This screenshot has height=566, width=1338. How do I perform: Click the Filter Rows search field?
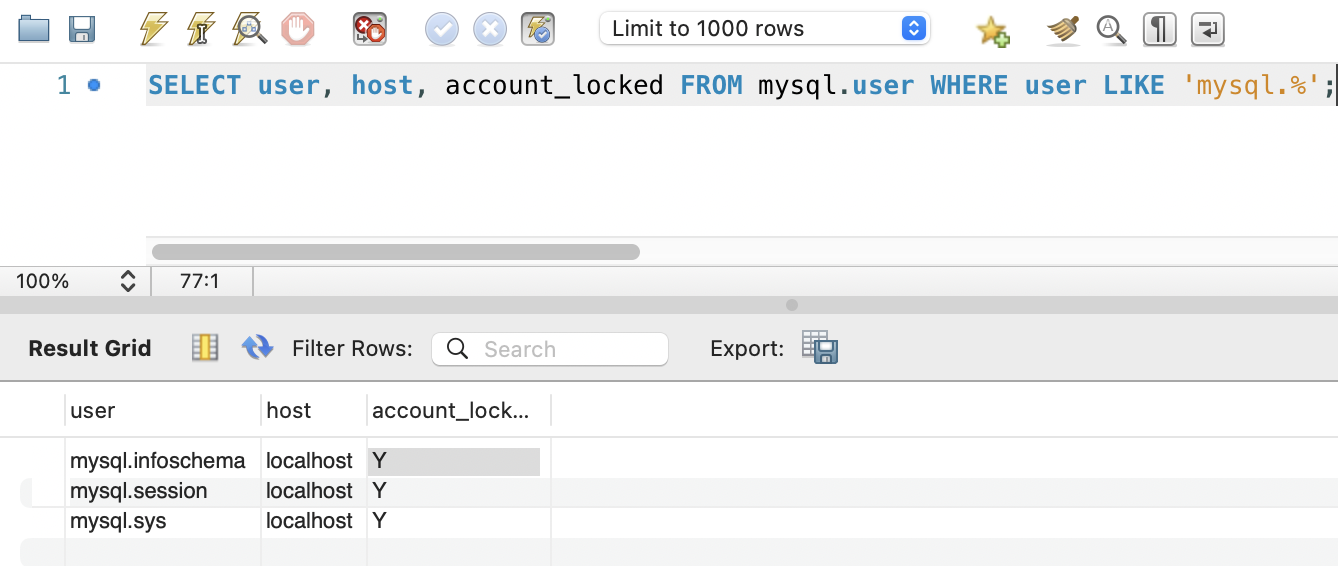(550, 349)
